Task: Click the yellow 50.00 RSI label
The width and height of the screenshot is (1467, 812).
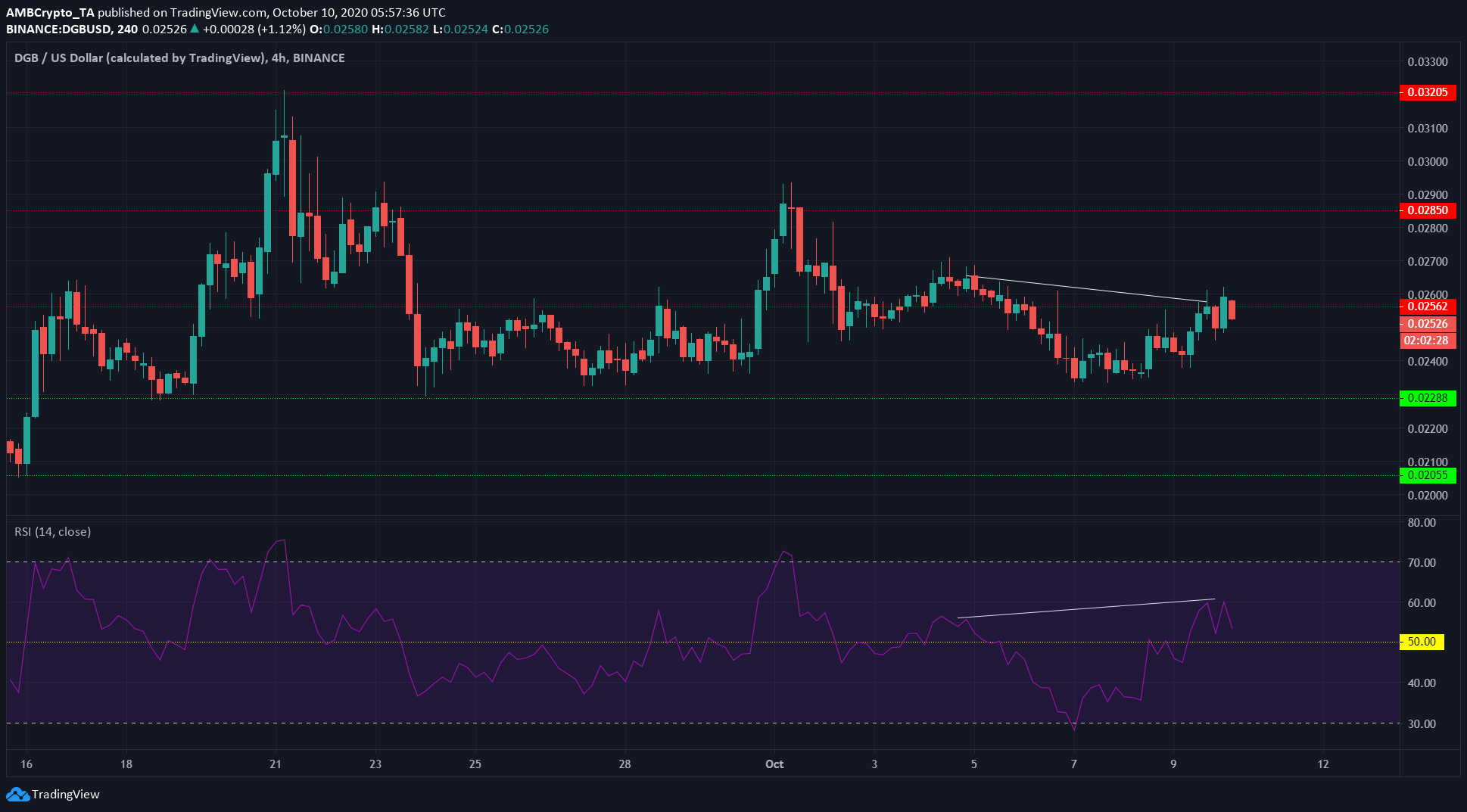Action: click(1422, 642)
